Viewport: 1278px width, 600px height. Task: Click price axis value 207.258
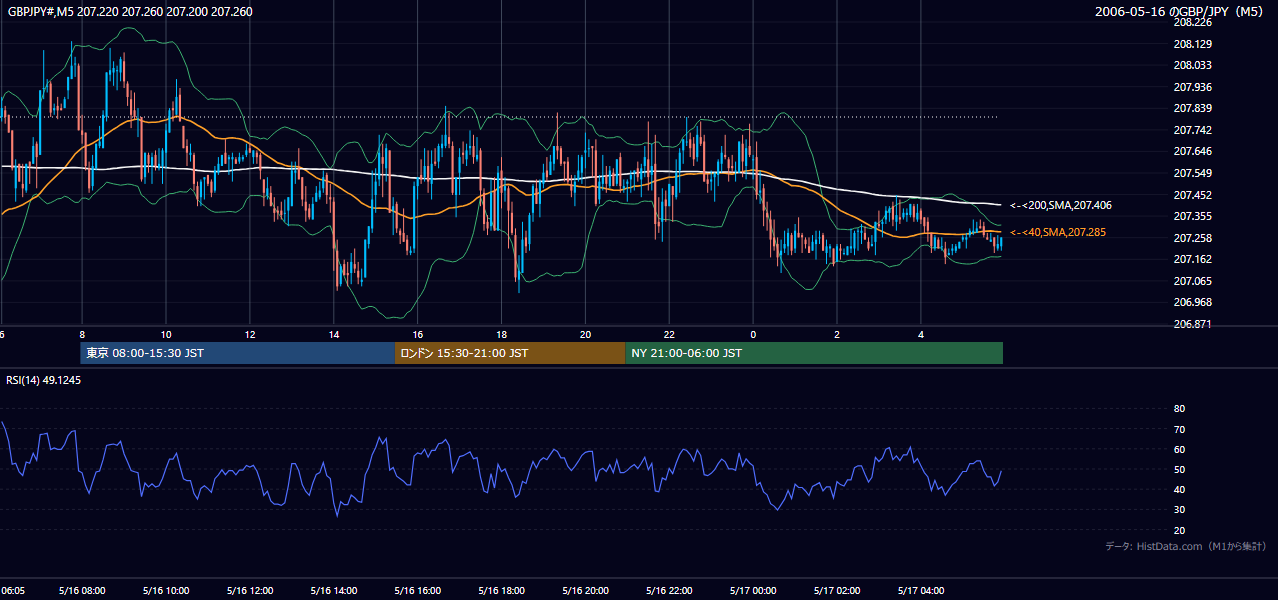pyautogui.click(x=1192, y=238)
